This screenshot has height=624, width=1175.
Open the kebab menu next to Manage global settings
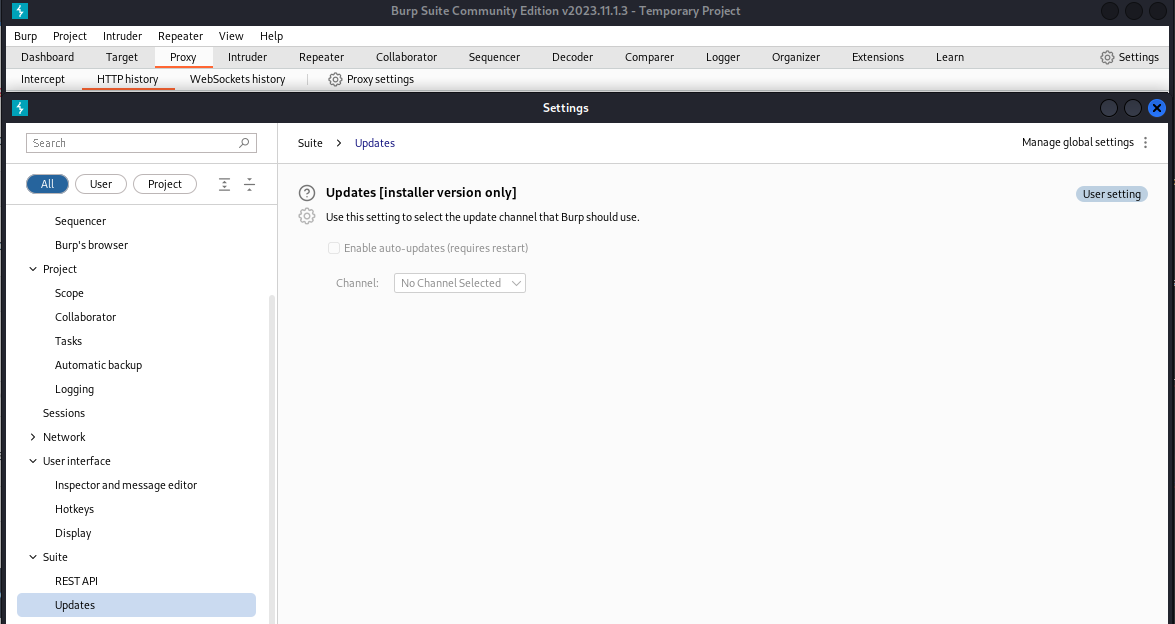[x=1146, y=142]
